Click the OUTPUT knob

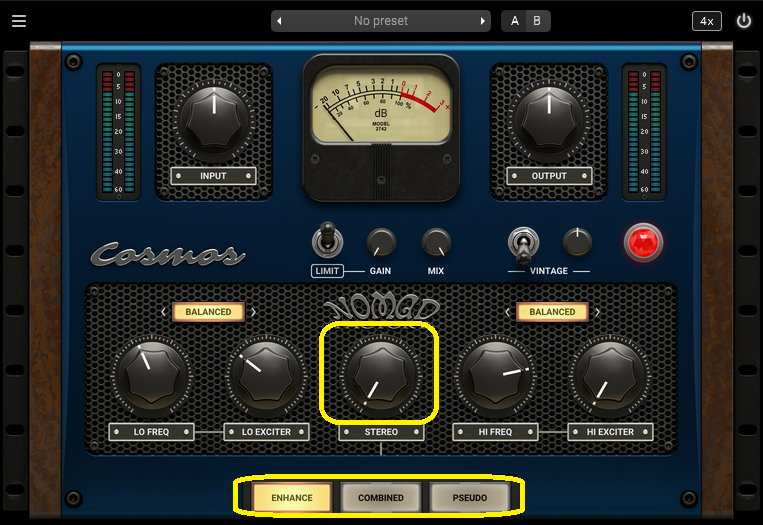549,121
